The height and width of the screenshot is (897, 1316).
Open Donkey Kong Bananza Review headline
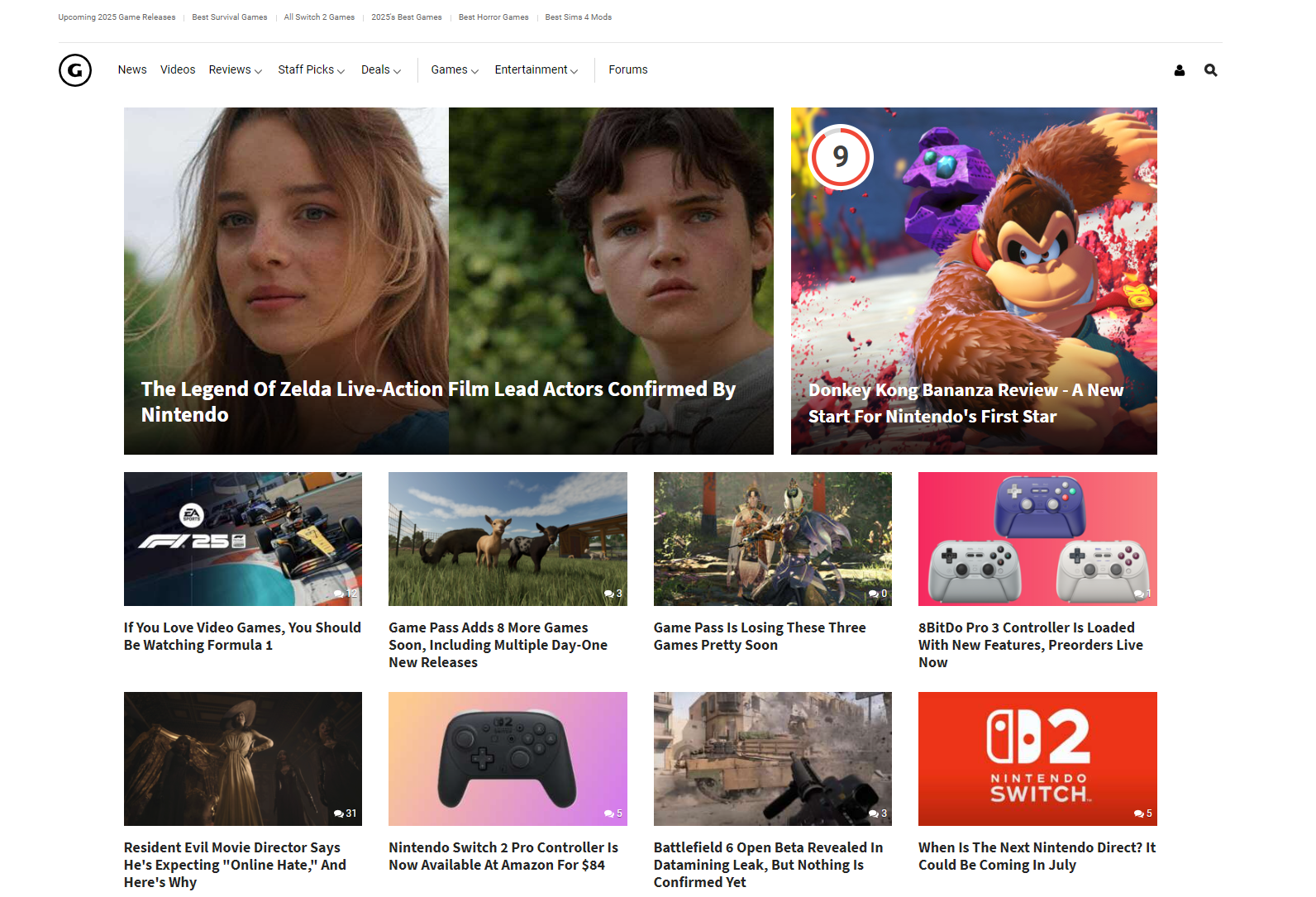coord(966,403)
